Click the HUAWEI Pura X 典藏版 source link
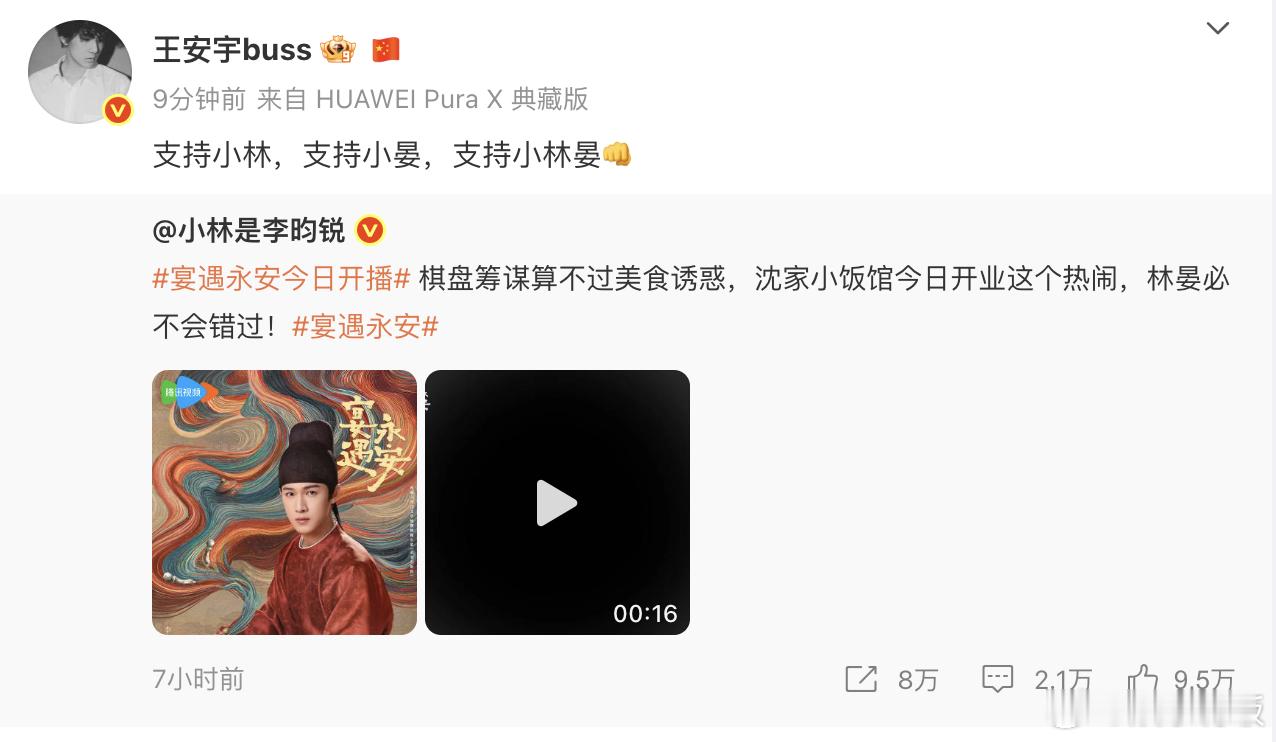1276x742 pixels. coord(452,99)
